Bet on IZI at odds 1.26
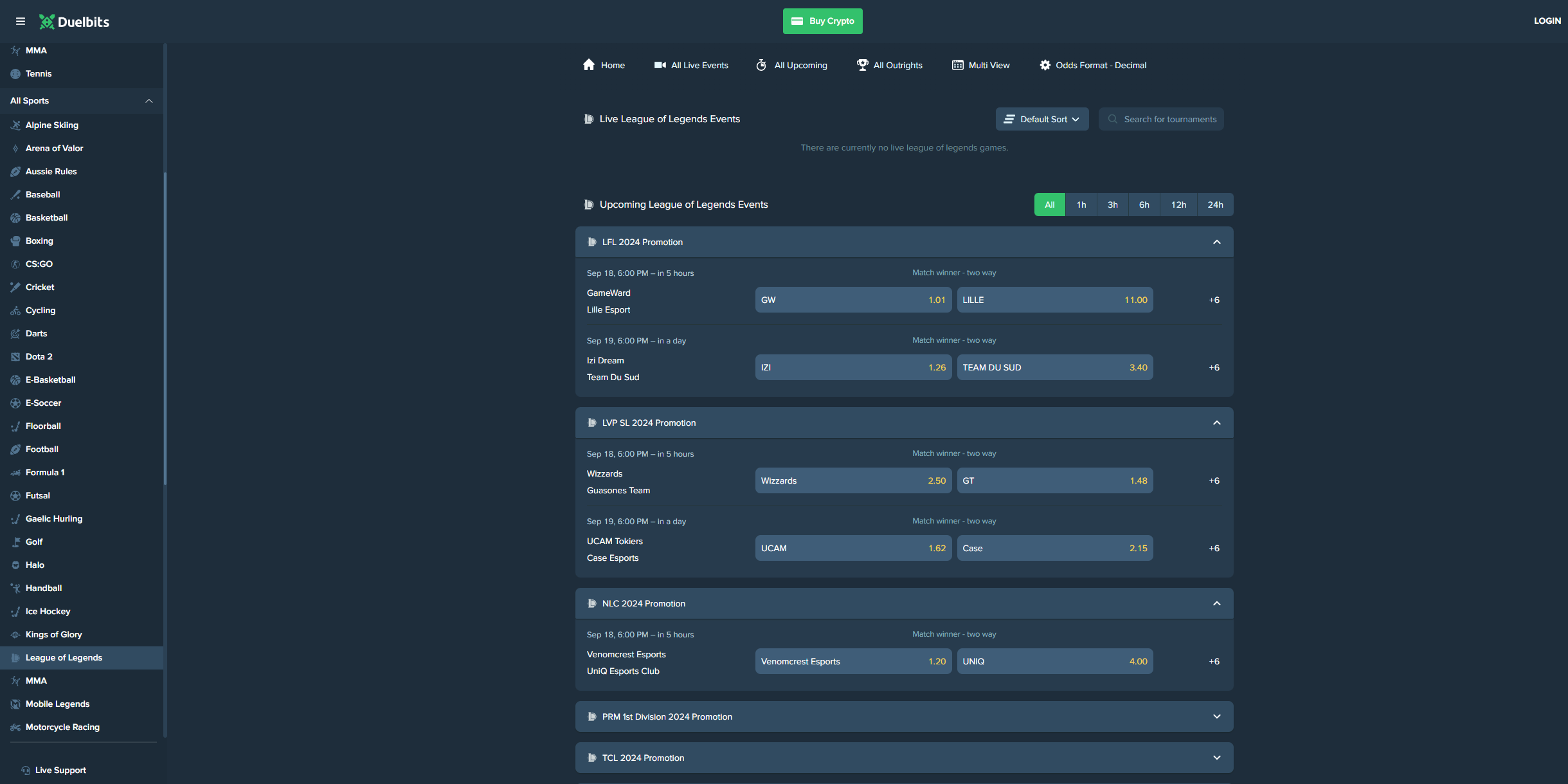1568x784 pixels. pos(853,367)
